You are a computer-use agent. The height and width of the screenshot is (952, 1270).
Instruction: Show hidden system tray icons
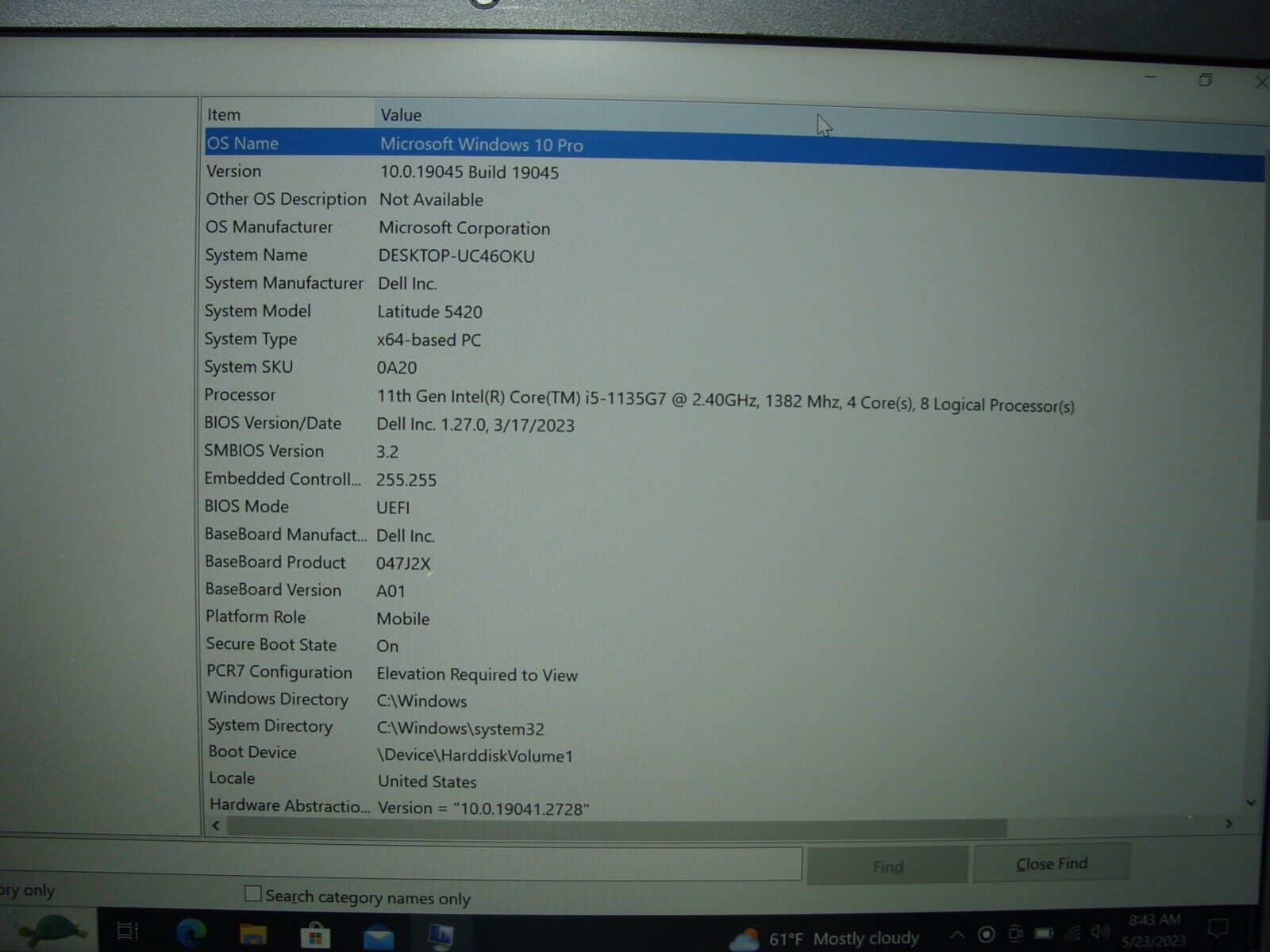tap(957, 935)
